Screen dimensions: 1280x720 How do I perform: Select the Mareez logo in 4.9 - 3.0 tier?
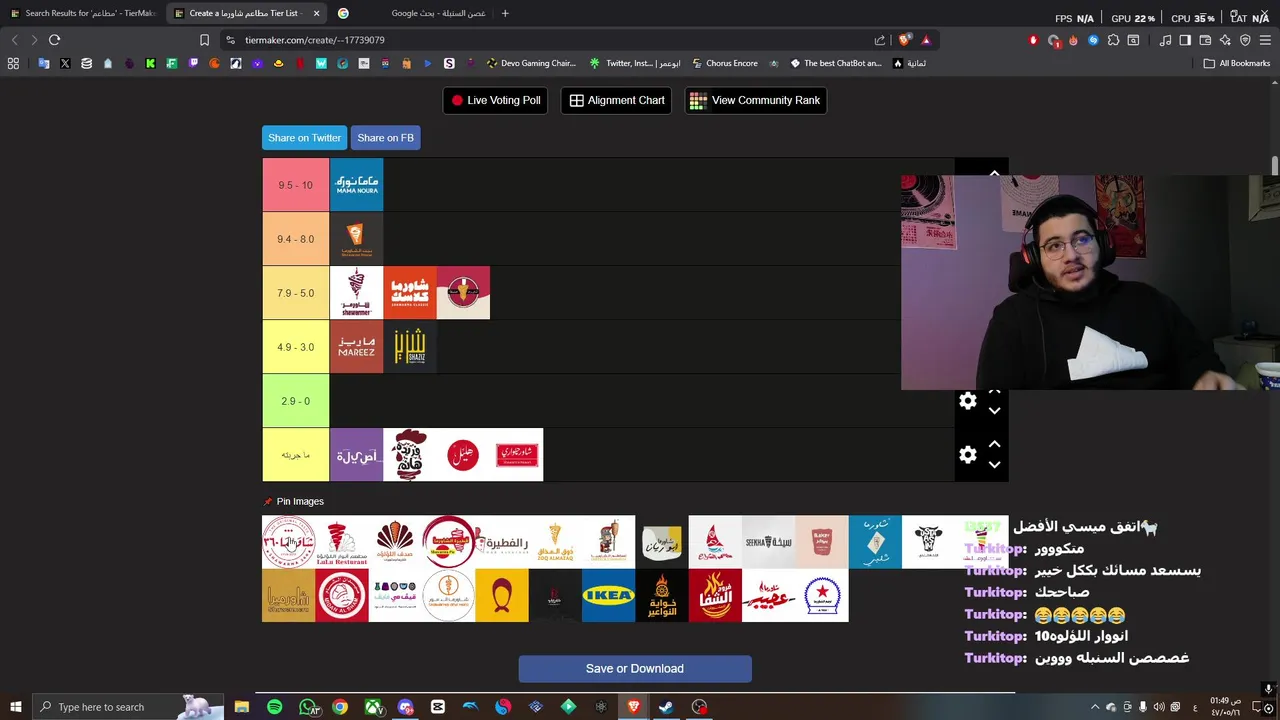tap(356, 347)
